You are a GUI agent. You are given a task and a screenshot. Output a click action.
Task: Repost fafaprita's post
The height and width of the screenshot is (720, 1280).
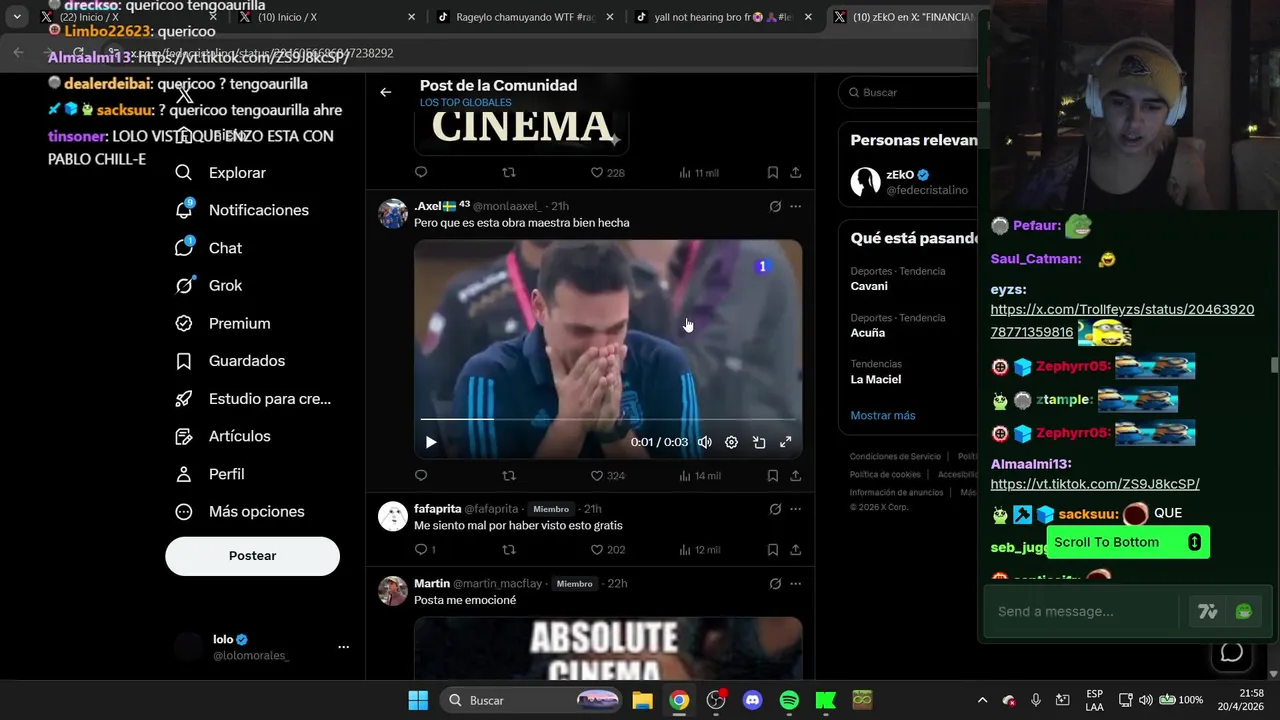509,550
